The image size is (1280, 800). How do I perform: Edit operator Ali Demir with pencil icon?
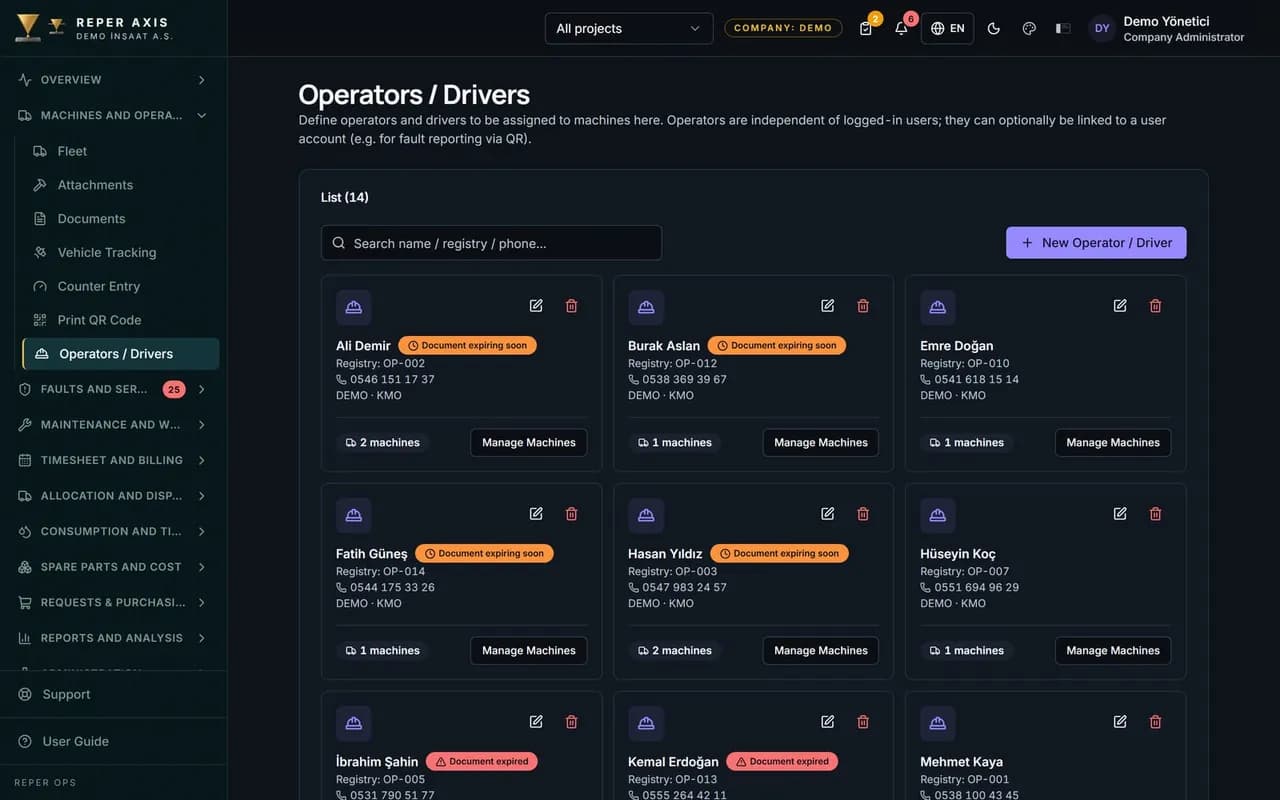coord(536,306)
